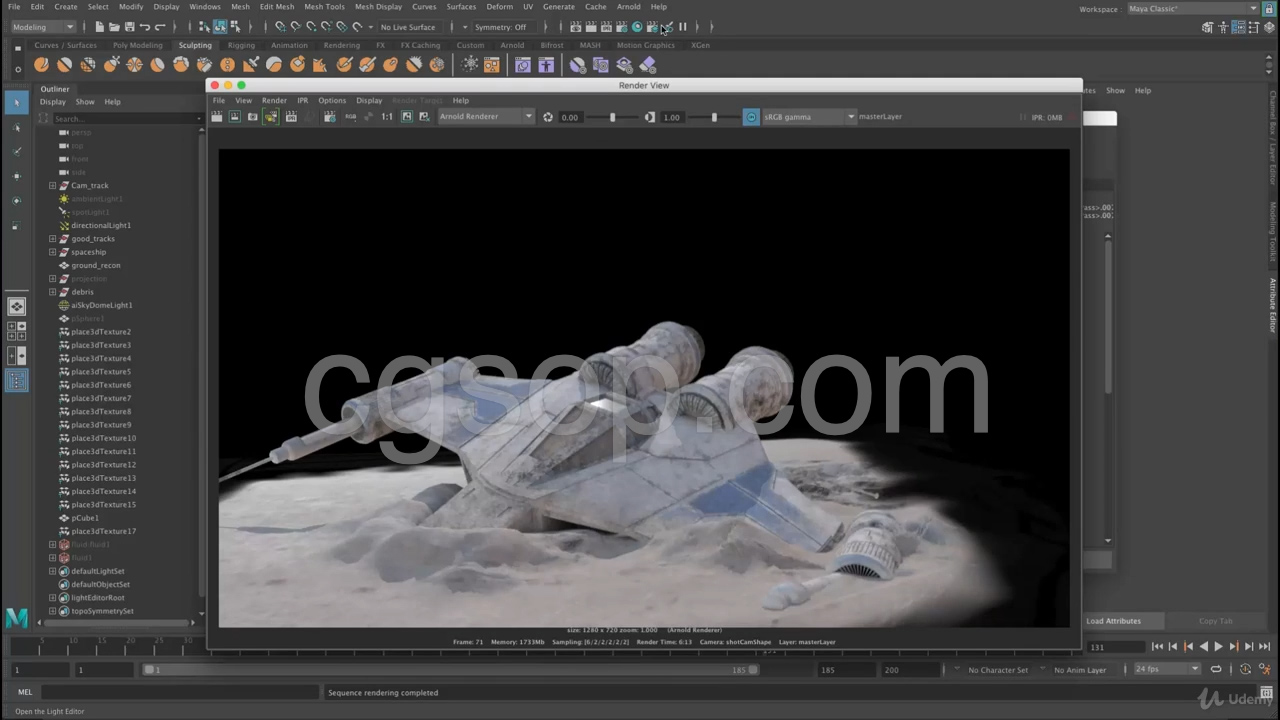The width and height of the screenshot is (1280, 720).
Task: Open the Arnold menu in main menu bar
Action: pyautogui.click(x=628, y=7)
